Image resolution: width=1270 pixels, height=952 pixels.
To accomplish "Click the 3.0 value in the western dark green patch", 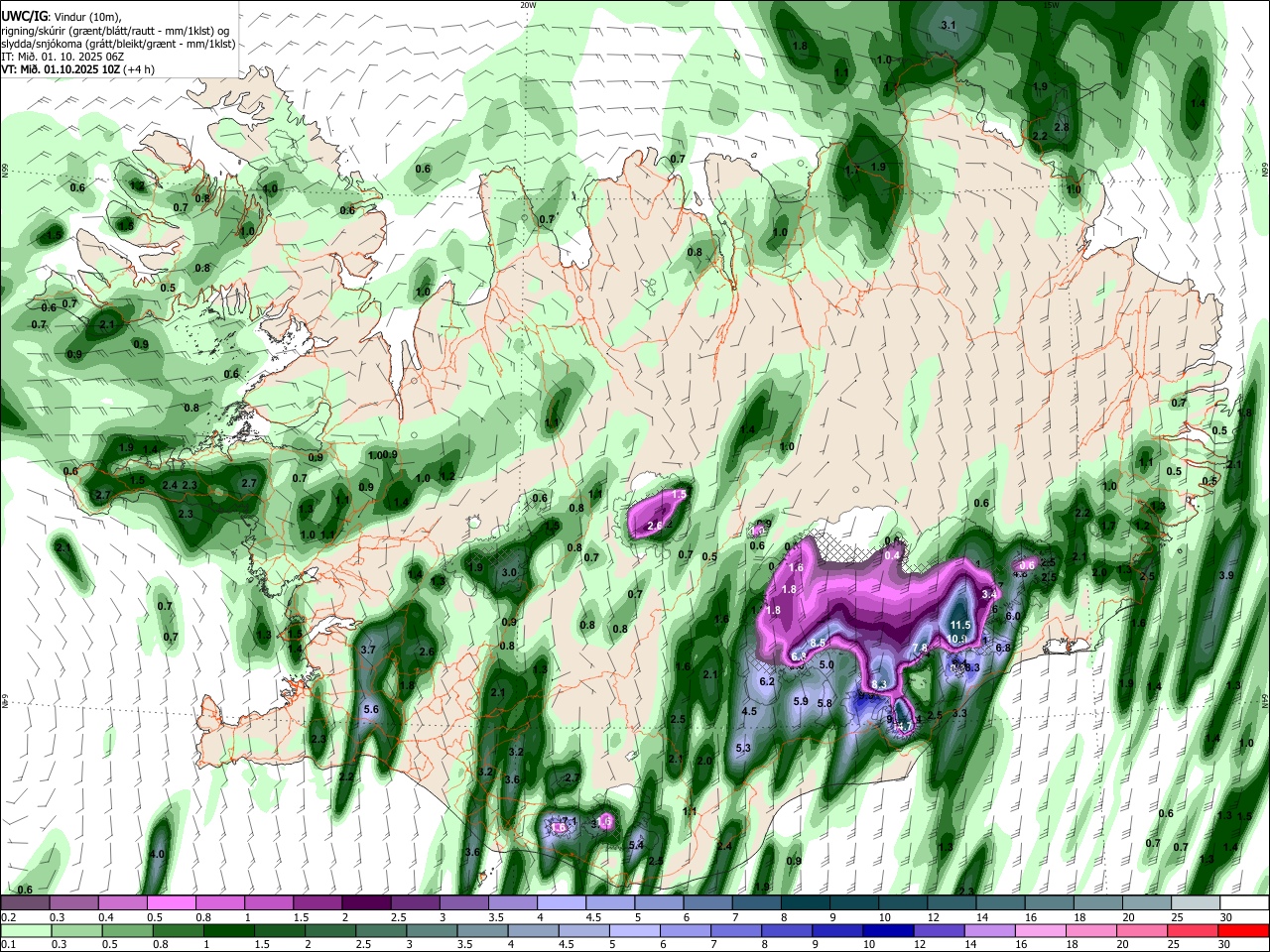I will (510, 573).
